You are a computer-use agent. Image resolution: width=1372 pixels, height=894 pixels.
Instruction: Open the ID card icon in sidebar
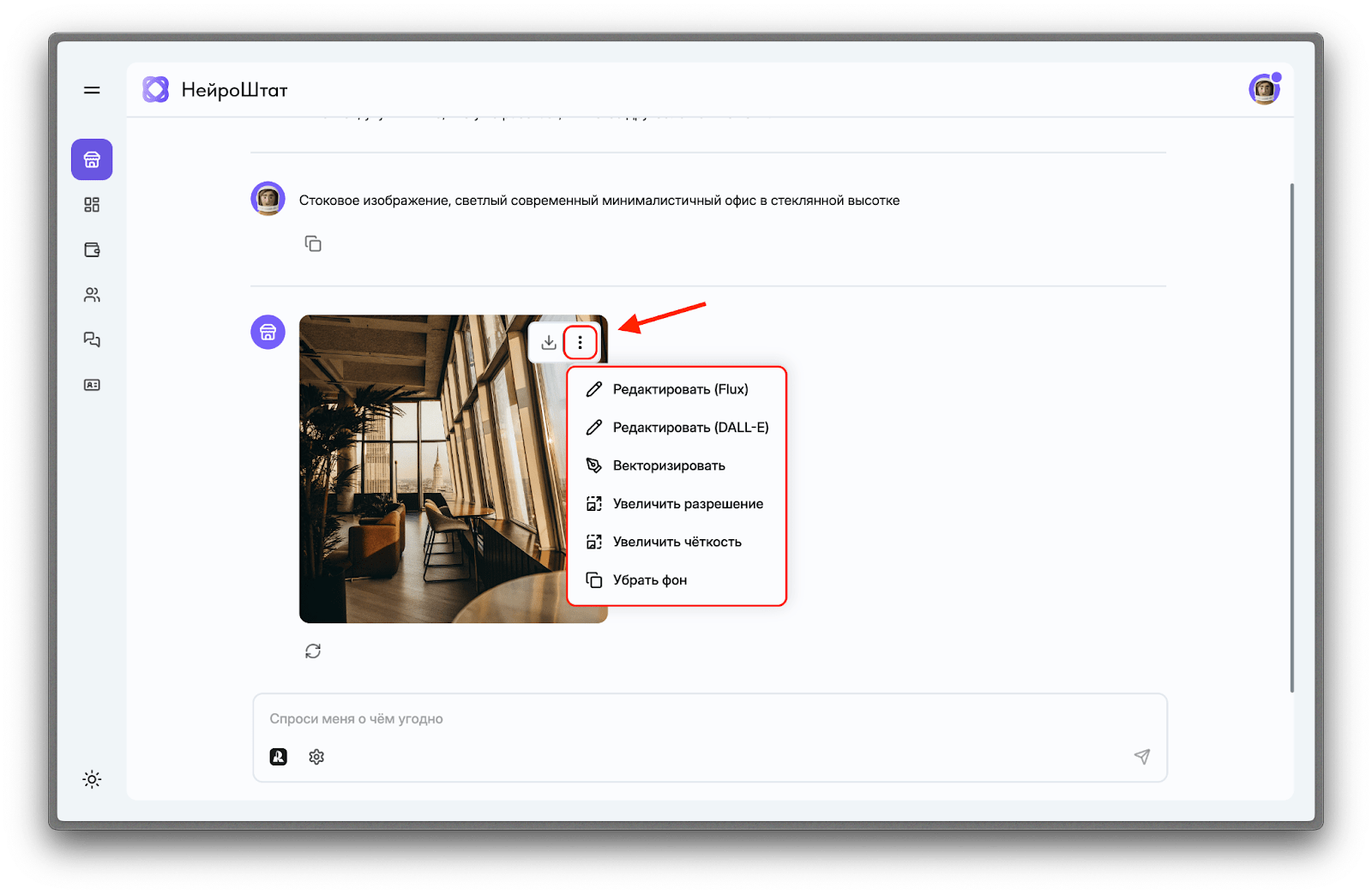(92, 385)
